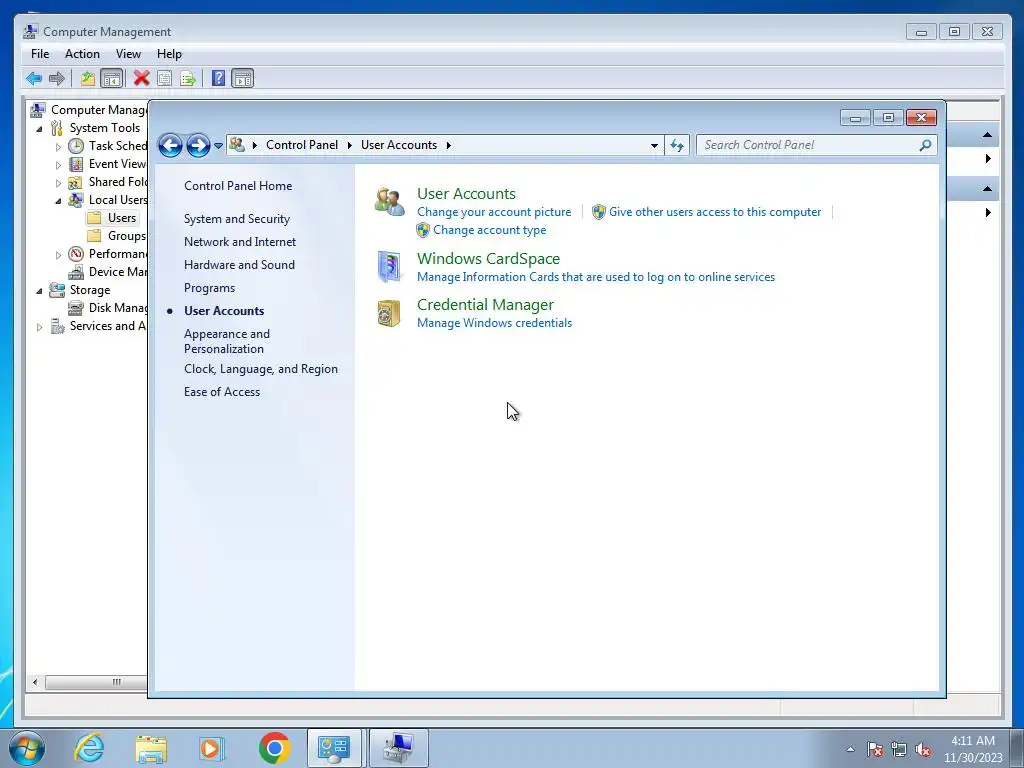Open Control Panel Home
The height and width of the screenshot is (768, 1024).
tap(238, 186)
